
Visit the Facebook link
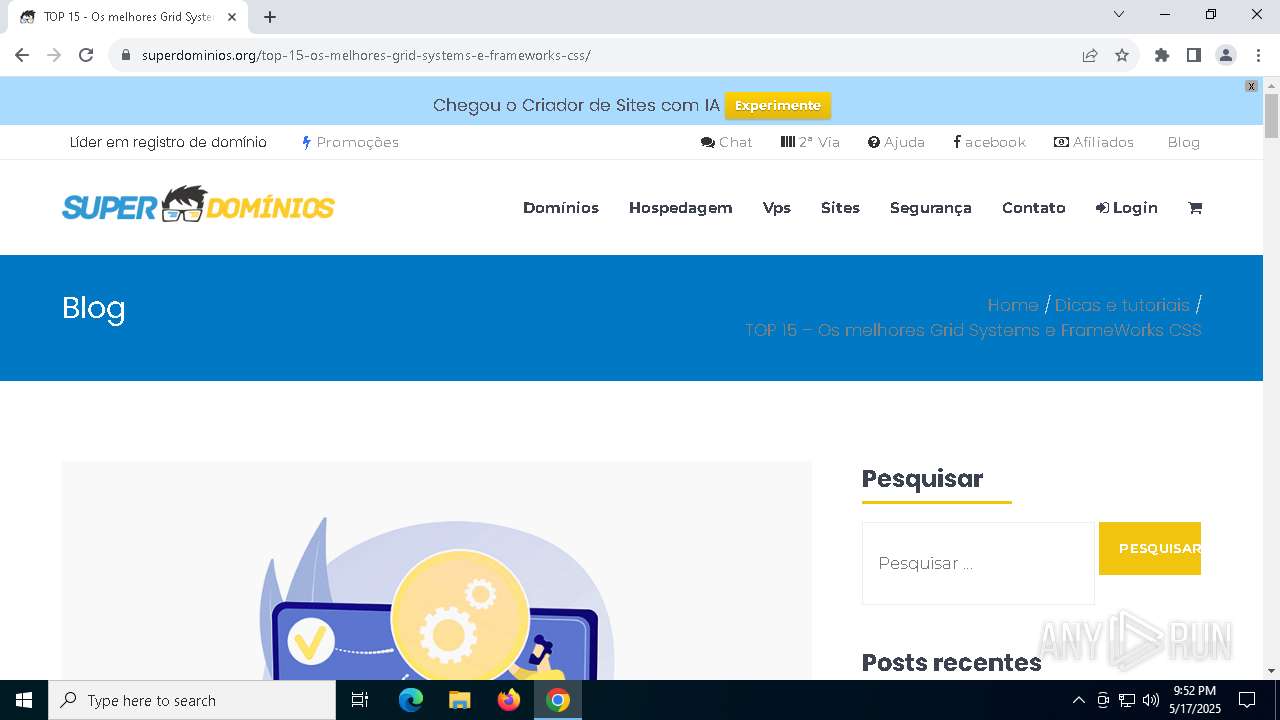click(x=990, y=142)
